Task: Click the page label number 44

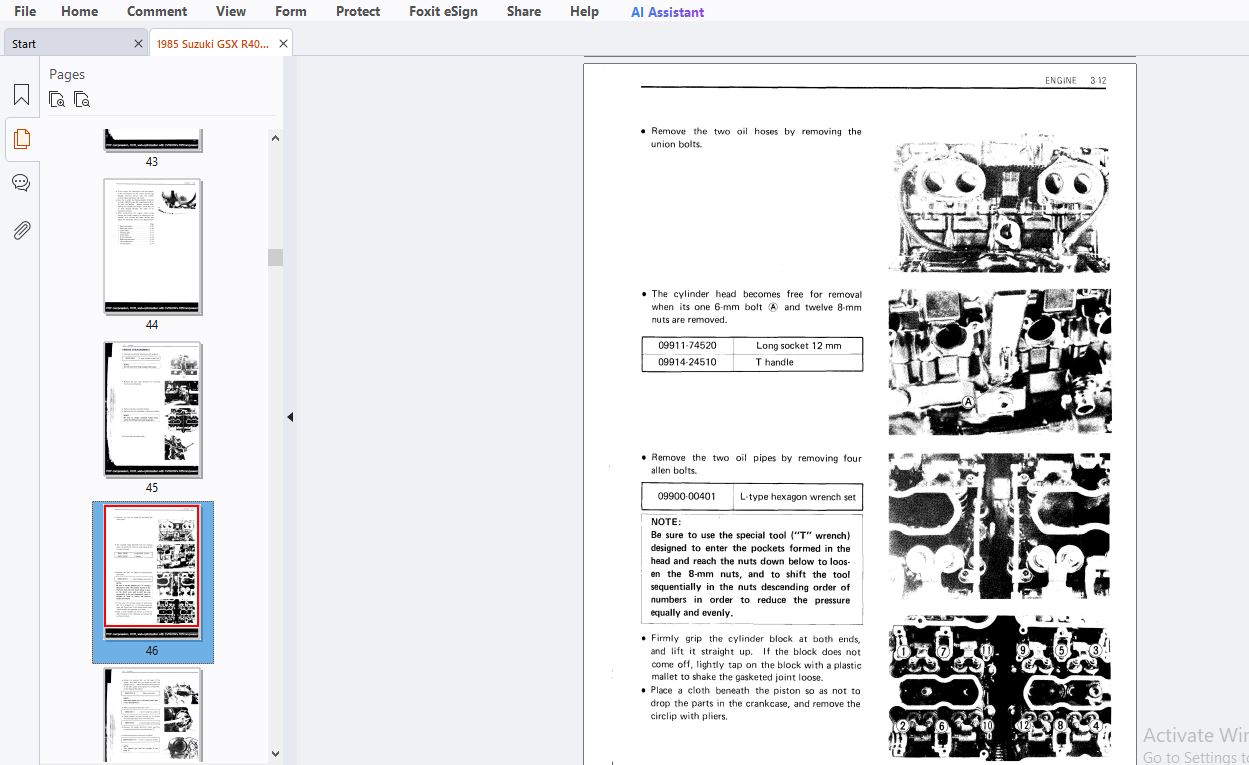Action: coord(152,325)
